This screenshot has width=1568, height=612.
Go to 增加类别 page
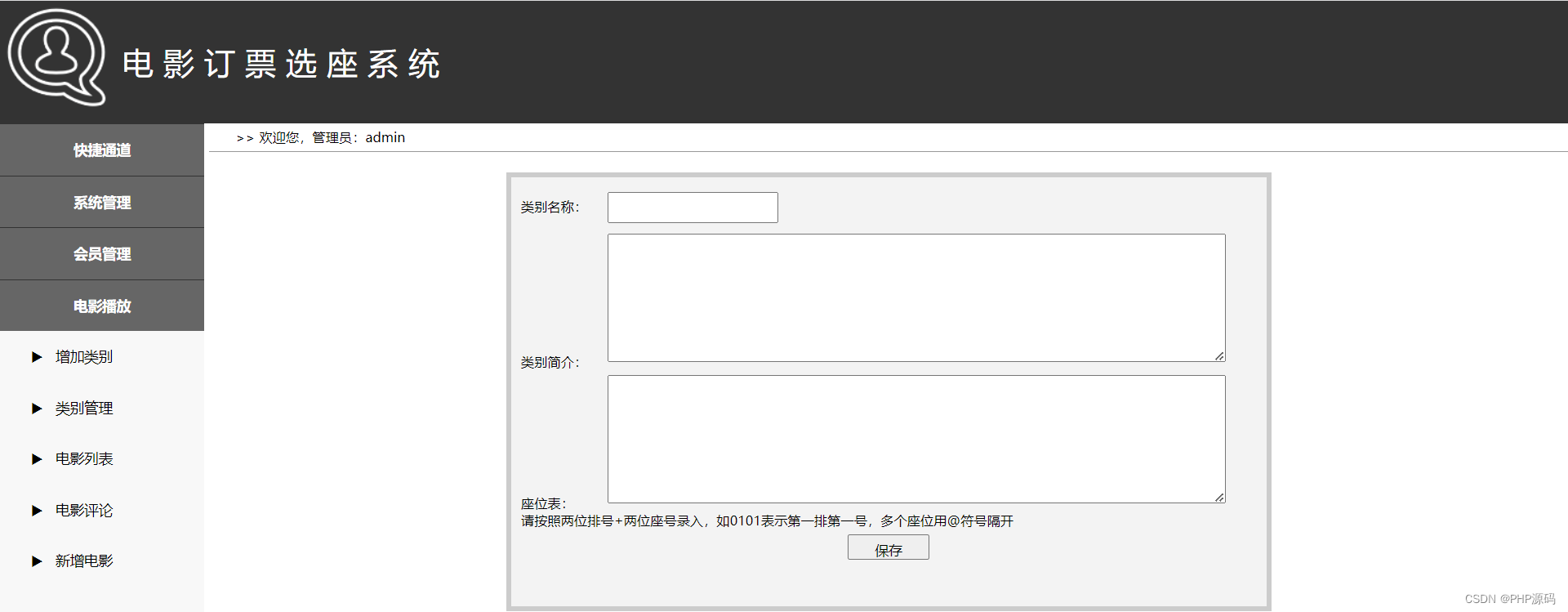click(x=84, y=357)
